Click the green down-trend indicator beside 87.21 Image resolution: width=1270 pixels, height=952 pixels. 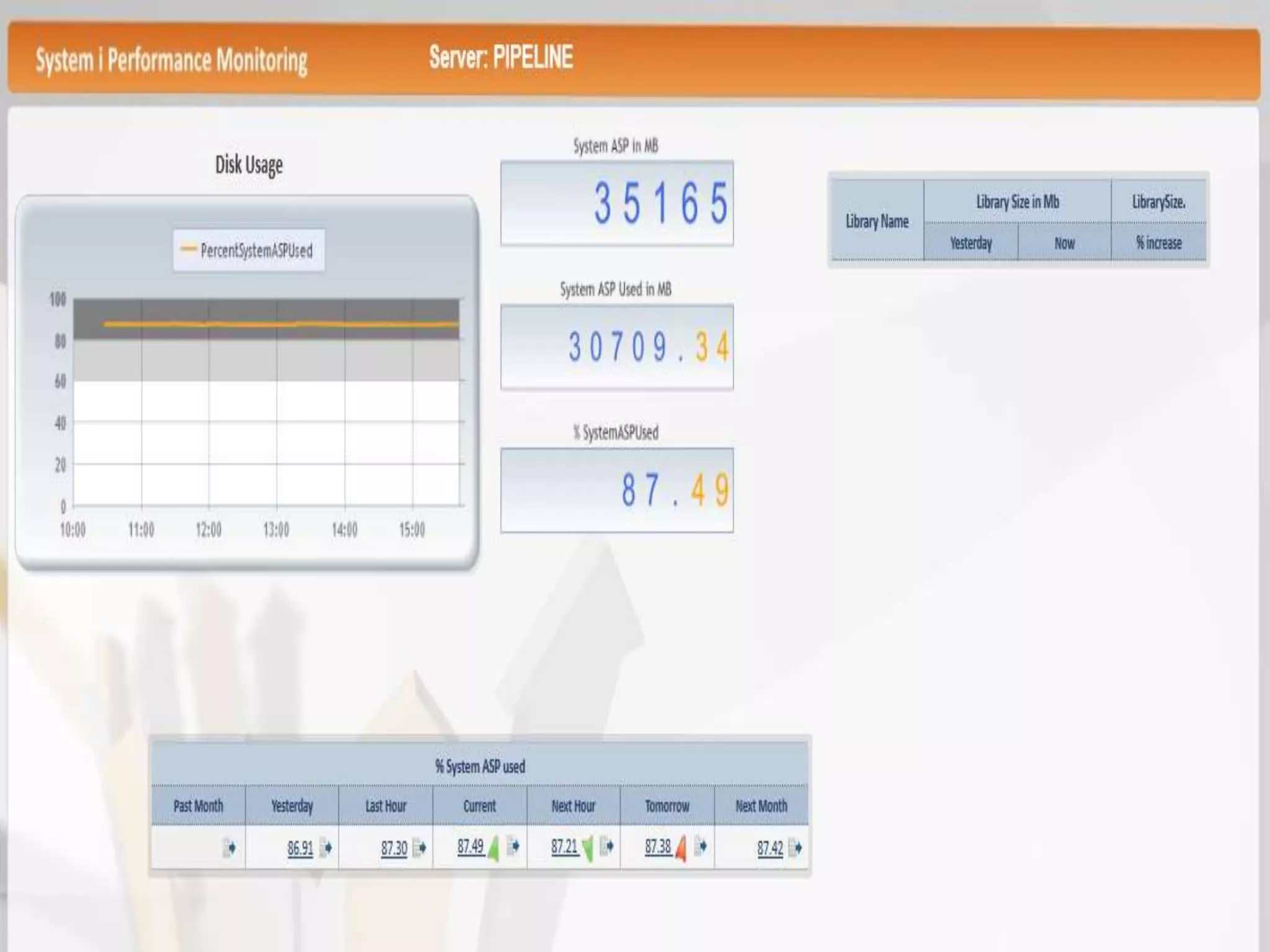[x=587, y=848]
